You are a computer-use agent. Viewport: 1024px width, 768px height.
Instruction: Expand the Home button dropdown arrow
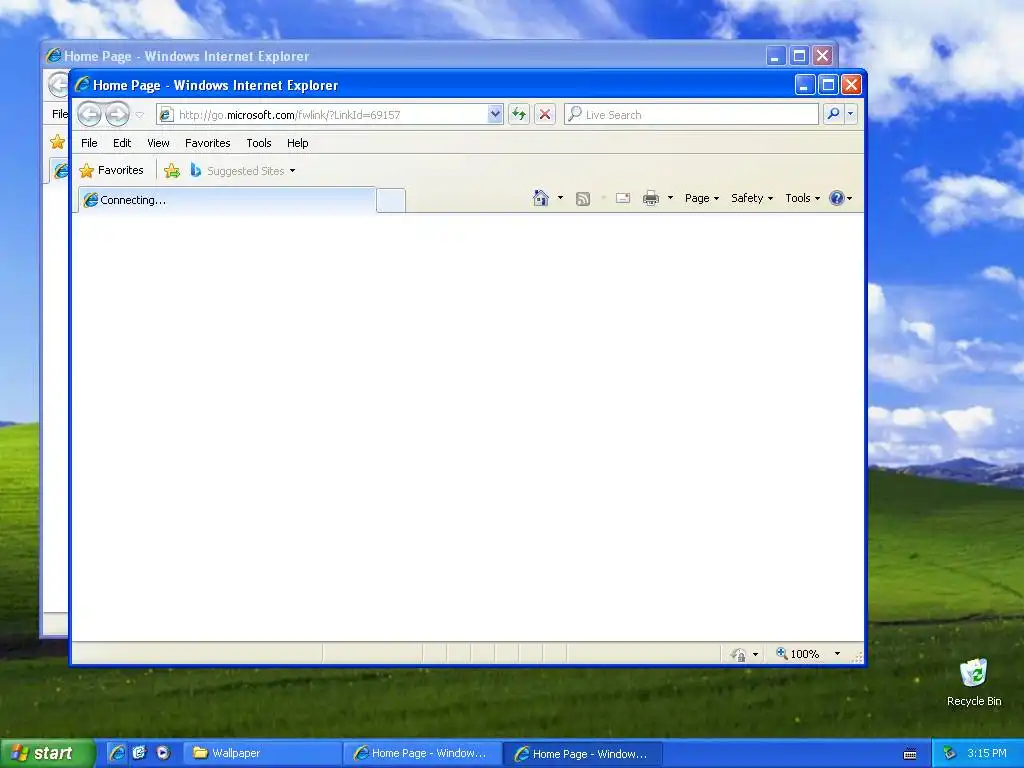pos(560,198)
